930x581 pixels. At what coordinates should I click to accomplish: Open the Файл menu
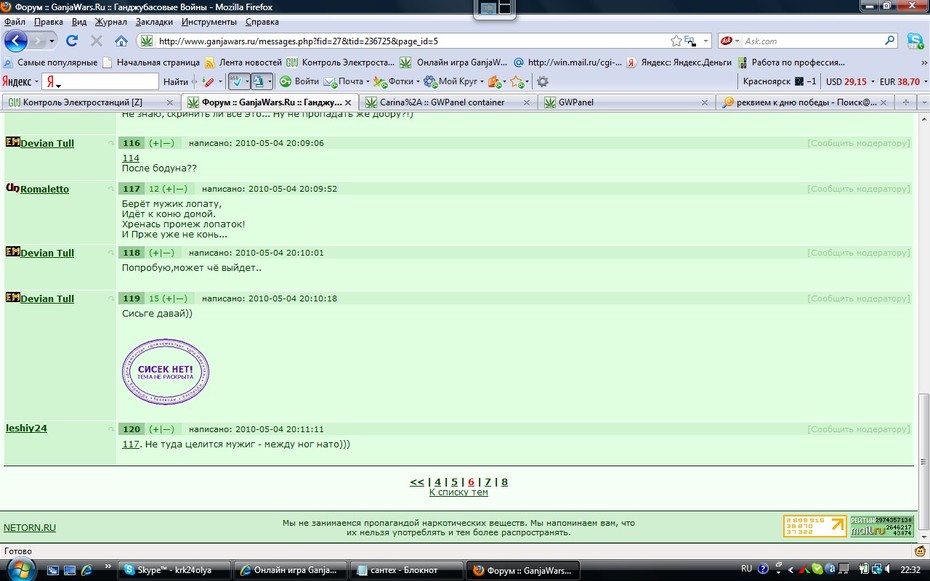click(x=15, y=22)
